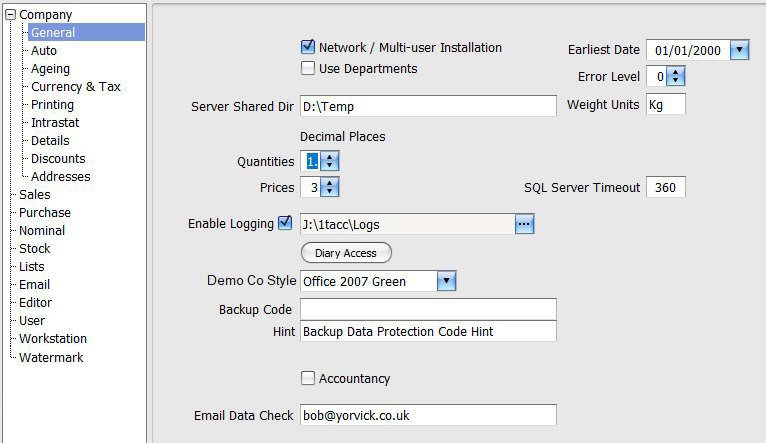The height and width of the screenshot is (443, 766).
Task: Open the Watermark settings section
Action: point(51,357)
